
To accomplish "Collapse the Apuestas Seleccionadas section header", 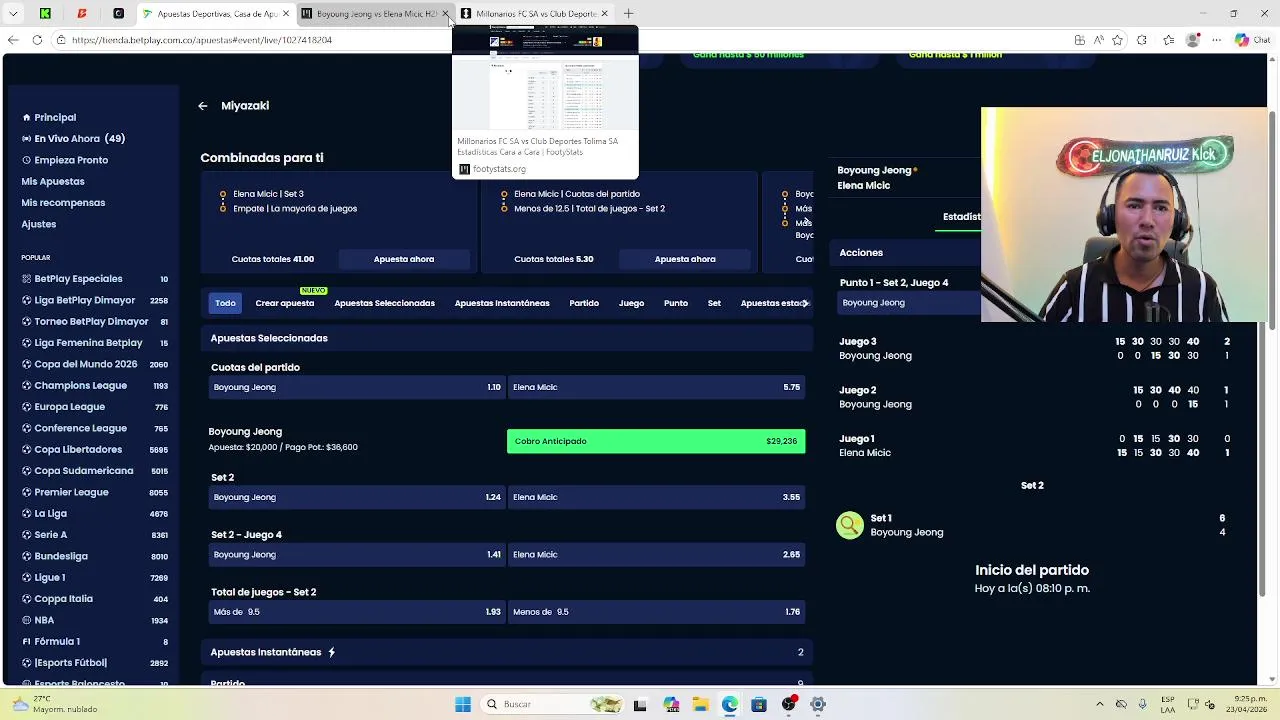I will coord(507,338).
